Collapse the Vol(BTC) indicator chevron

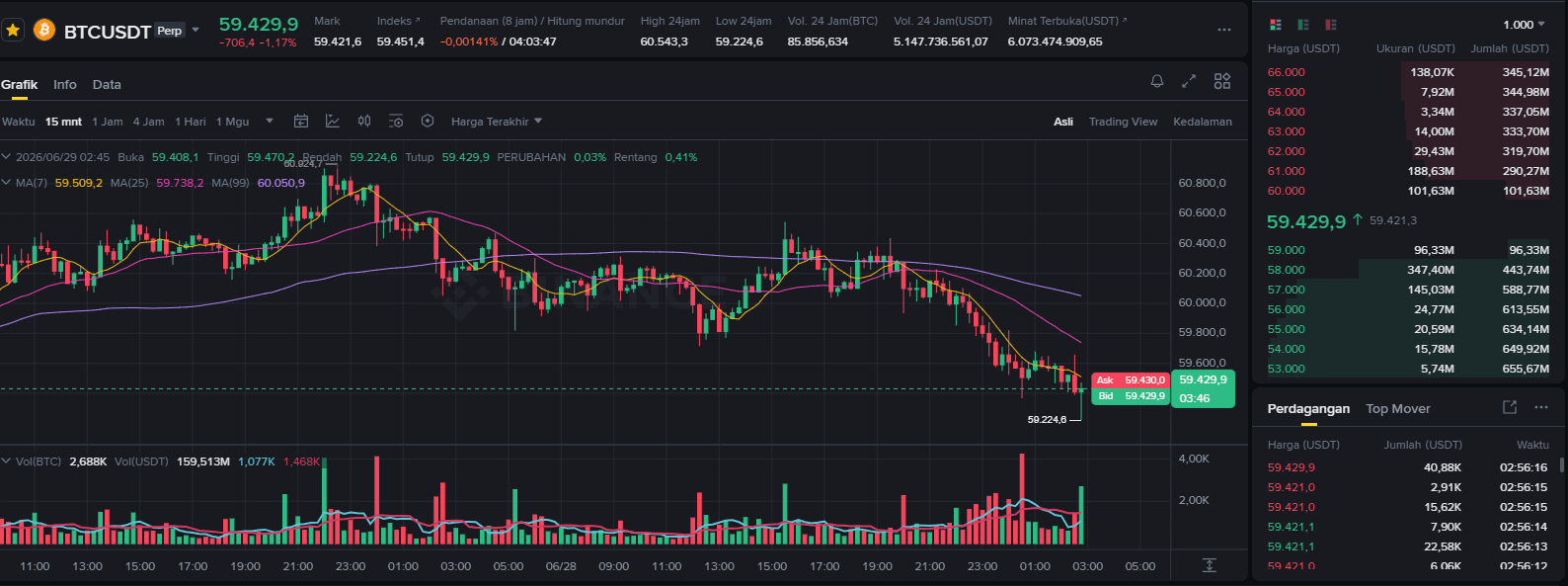6,461
